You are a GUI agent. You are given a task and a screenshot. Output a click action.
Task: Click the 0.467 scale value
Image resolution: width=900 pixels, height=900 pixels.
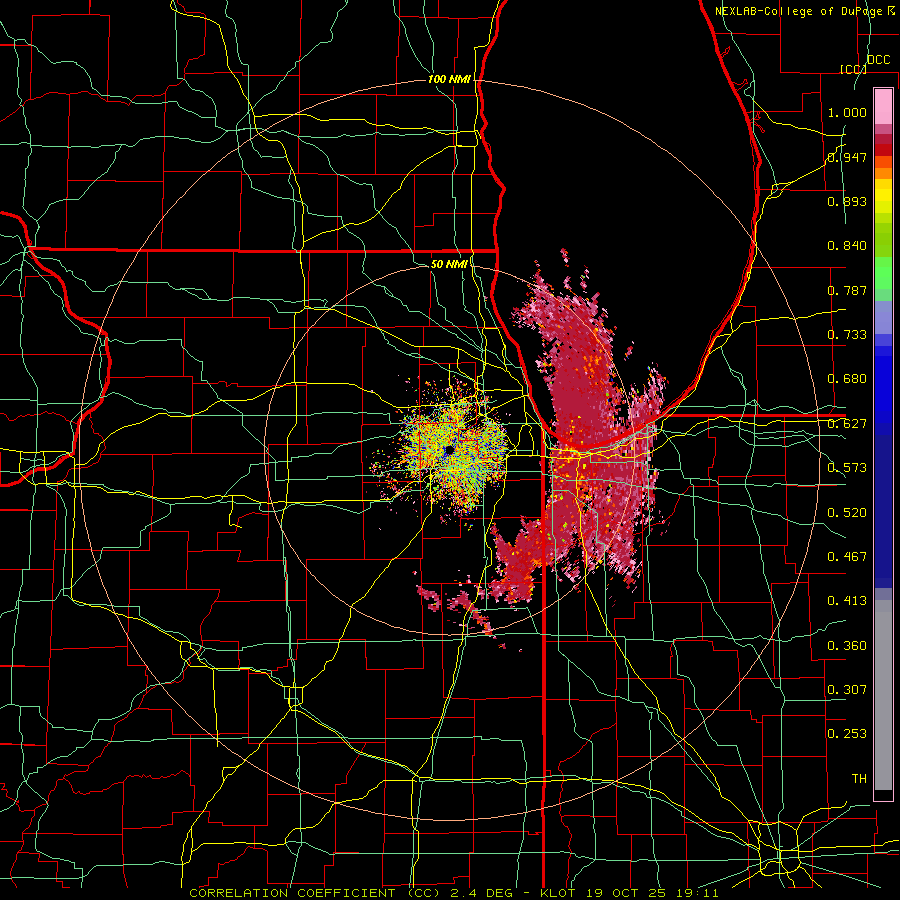[x=847, y=557]
